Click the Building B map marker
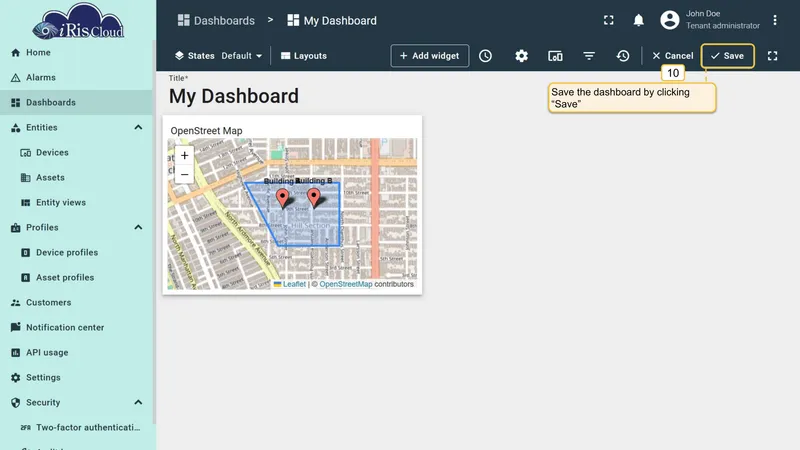Viewport: 800px width, 450px height. click(314, 197)
